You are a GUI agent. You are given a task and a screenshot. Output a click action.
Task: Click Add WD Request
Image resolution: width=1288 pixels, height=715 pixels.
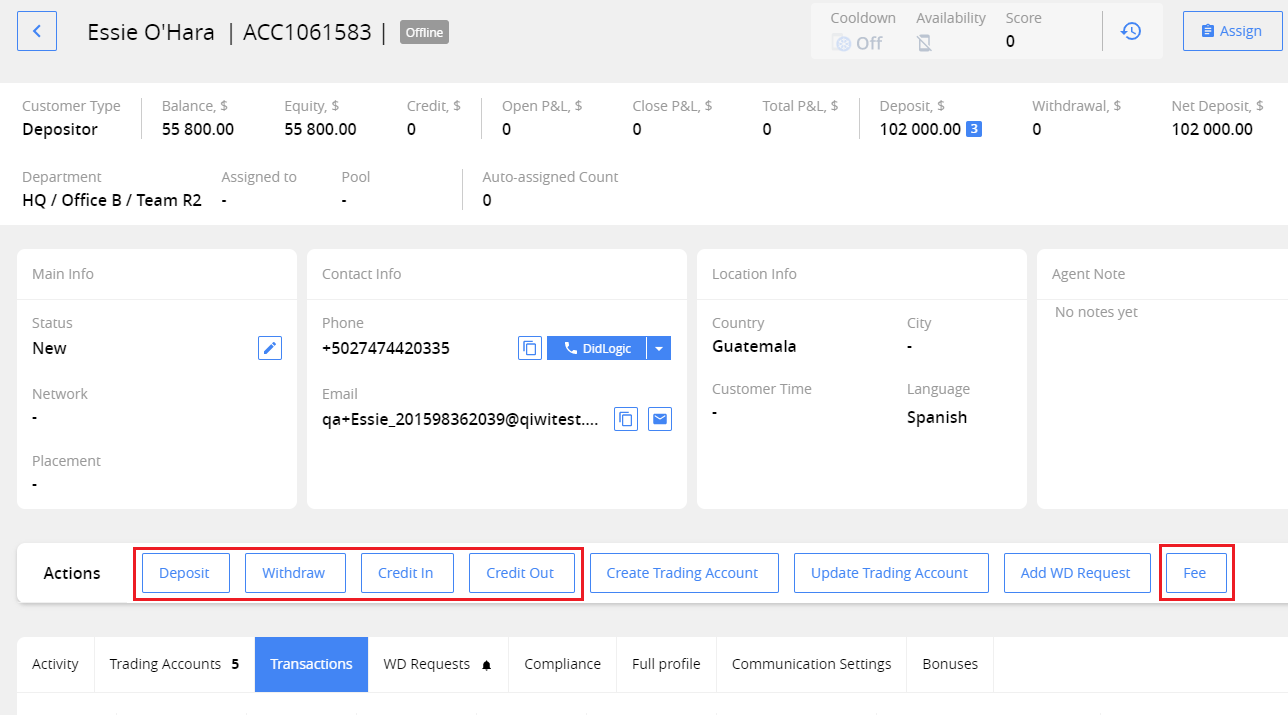1077,572
